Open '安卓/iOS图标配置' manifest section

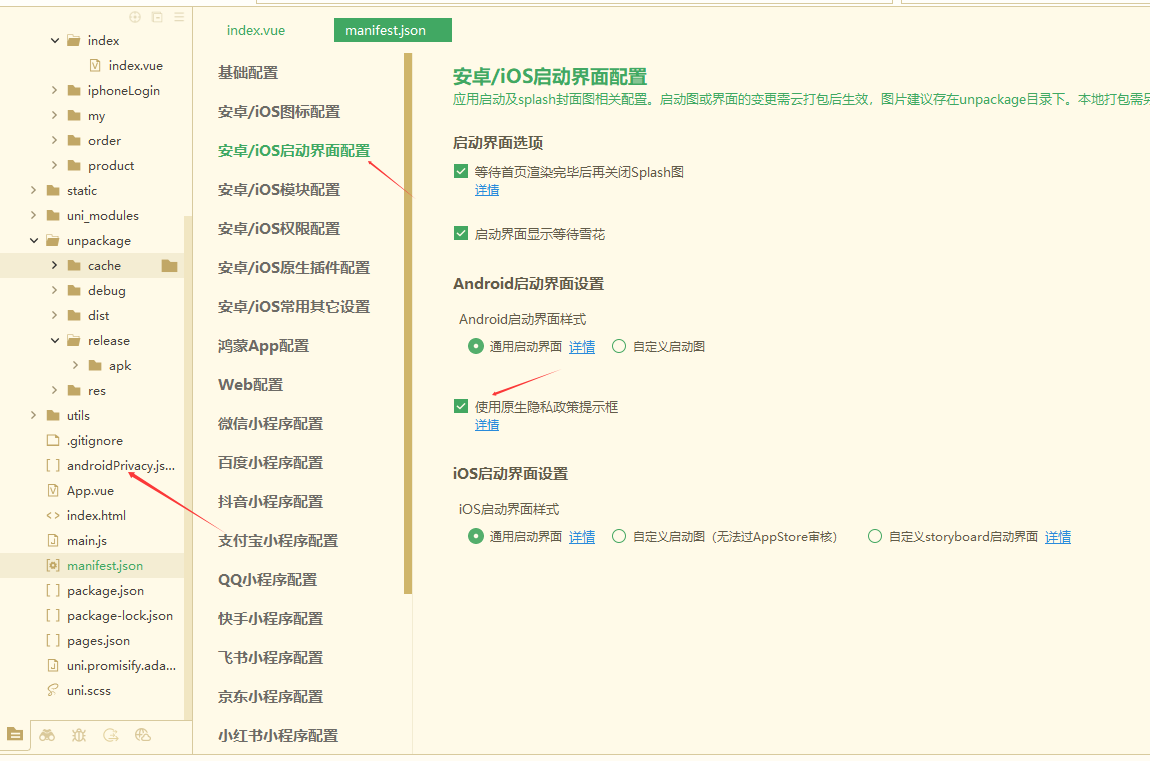click(x=279, y=111)
